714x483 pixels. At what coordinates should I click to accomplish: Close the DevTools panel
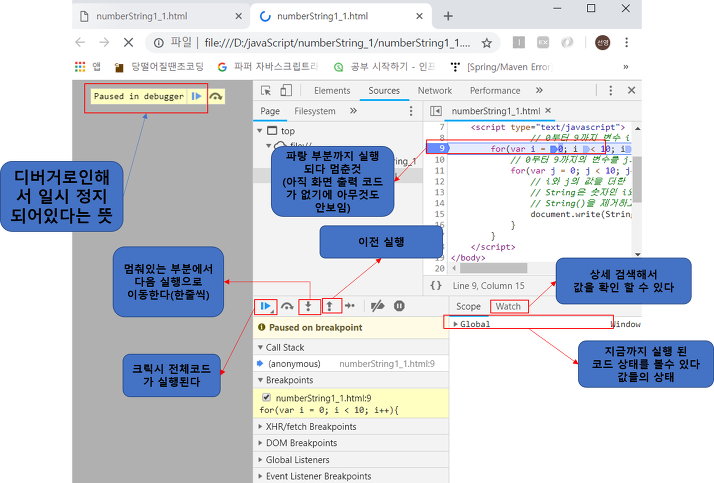(631, 90)
